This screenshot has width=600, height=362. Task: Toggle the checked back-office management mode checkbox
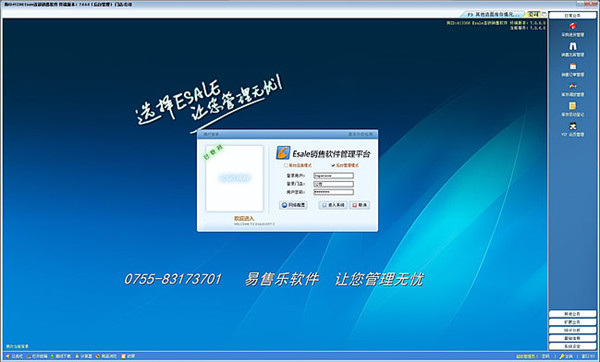click(x=333, y=165)
